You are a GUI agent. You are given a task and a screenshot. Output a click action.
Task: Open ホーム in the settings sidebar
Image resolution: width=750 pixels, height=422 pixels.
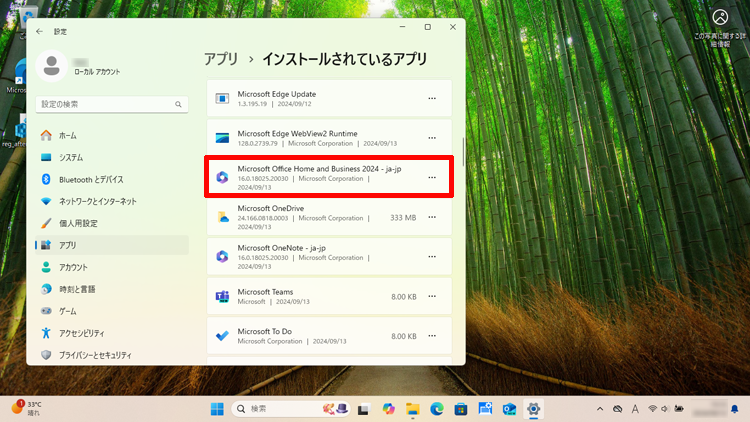click(67, 135)
